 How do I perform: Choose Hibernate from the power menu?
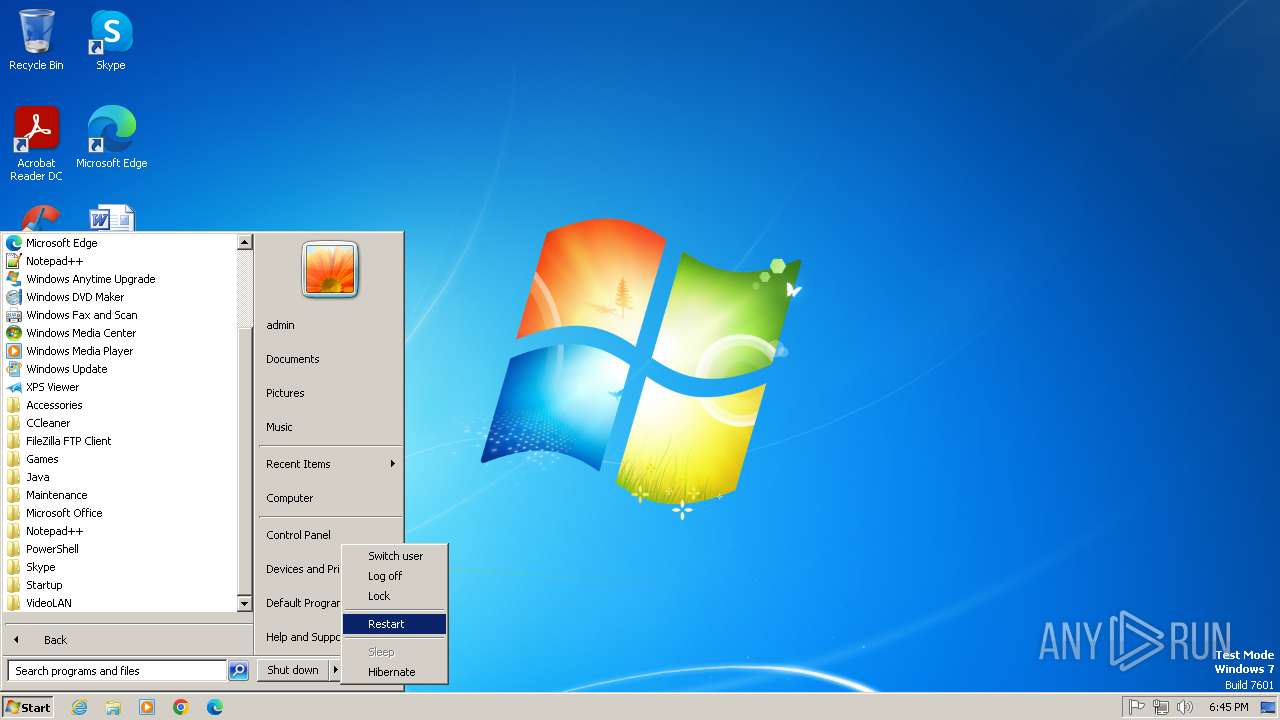point(394,672)
